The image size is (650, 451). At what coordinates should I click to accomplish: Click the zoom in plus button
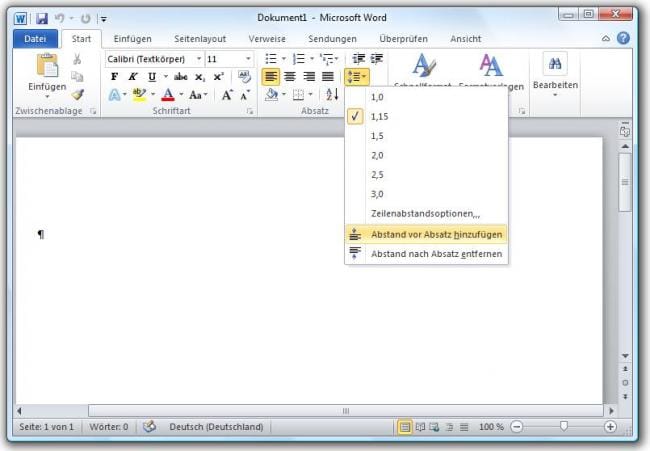click(x=610, y=427)
